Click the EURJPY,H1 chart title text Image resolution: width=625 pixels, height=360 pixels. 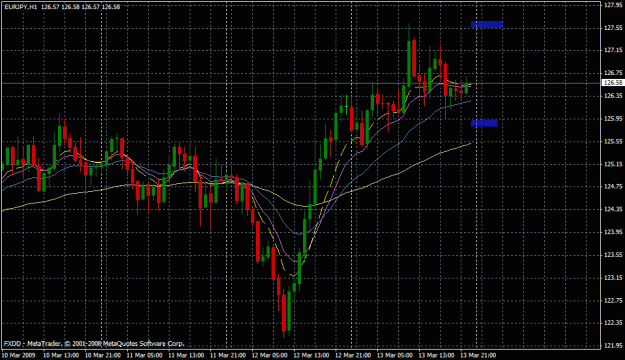click(x=21, y=7)
